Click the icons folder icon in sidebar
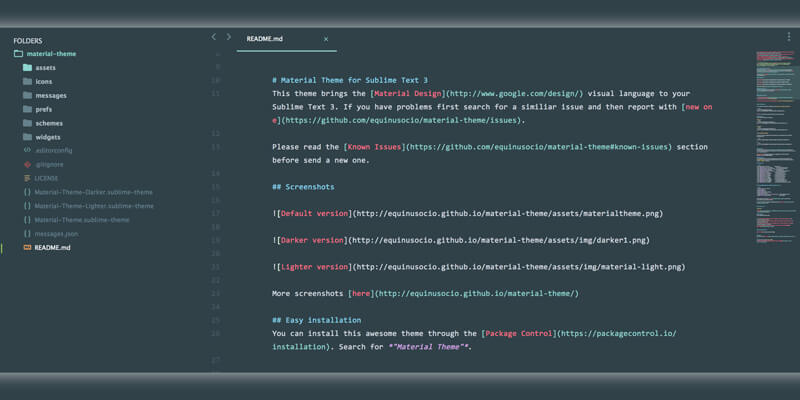 tap(26, 82)
